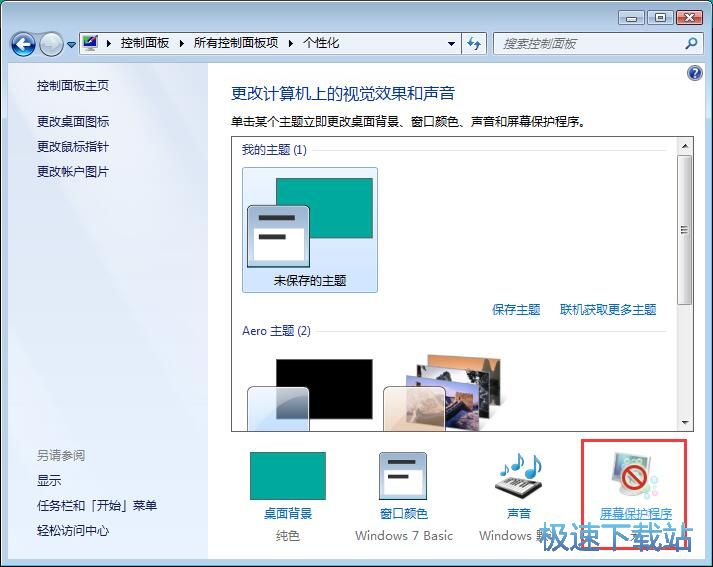The width and height of the screenshot is (713, 567).
Task: Click 个性化 breadcrumb item
Action: click(x=321, y=43)
